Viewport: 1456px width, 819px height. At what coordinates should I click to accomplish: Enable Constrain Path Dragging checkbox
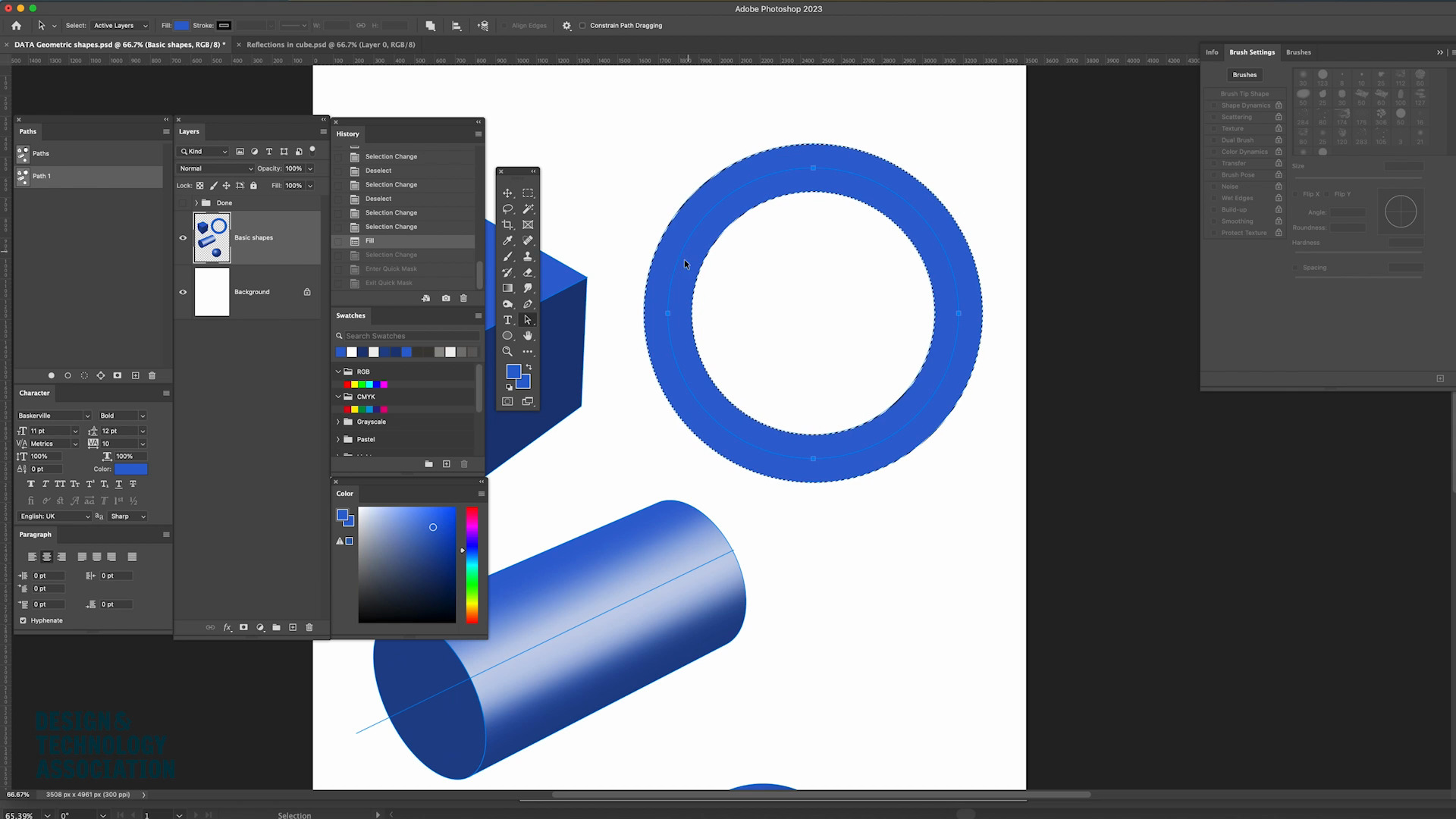[x=582, y=26]
